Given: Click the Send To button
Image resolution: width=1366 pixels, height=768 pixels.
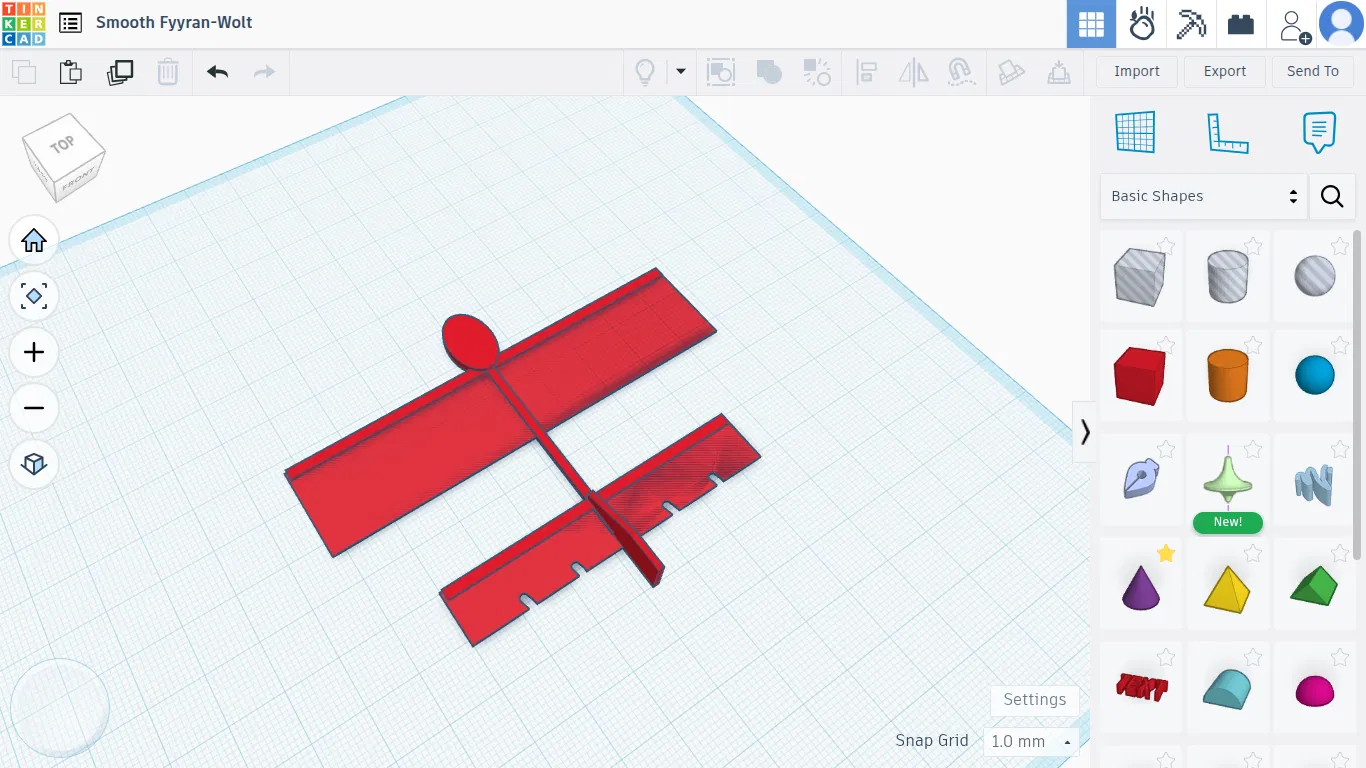Looking at the screenshot, I should pyautogui.click(x=1312, y=72).
